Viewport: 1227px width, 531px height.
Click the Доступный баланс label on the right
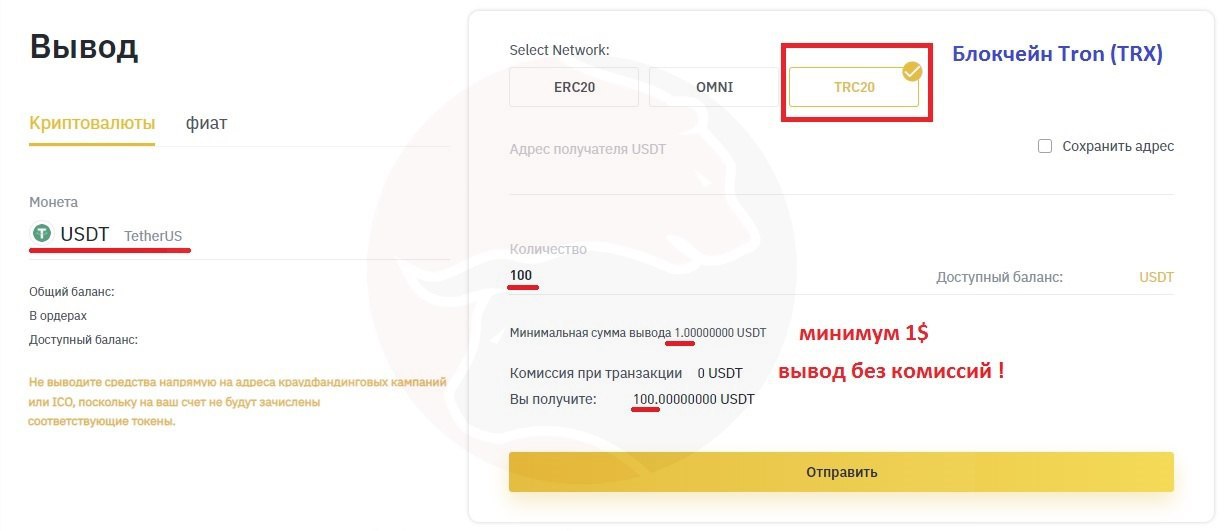[x=999, y=277]
